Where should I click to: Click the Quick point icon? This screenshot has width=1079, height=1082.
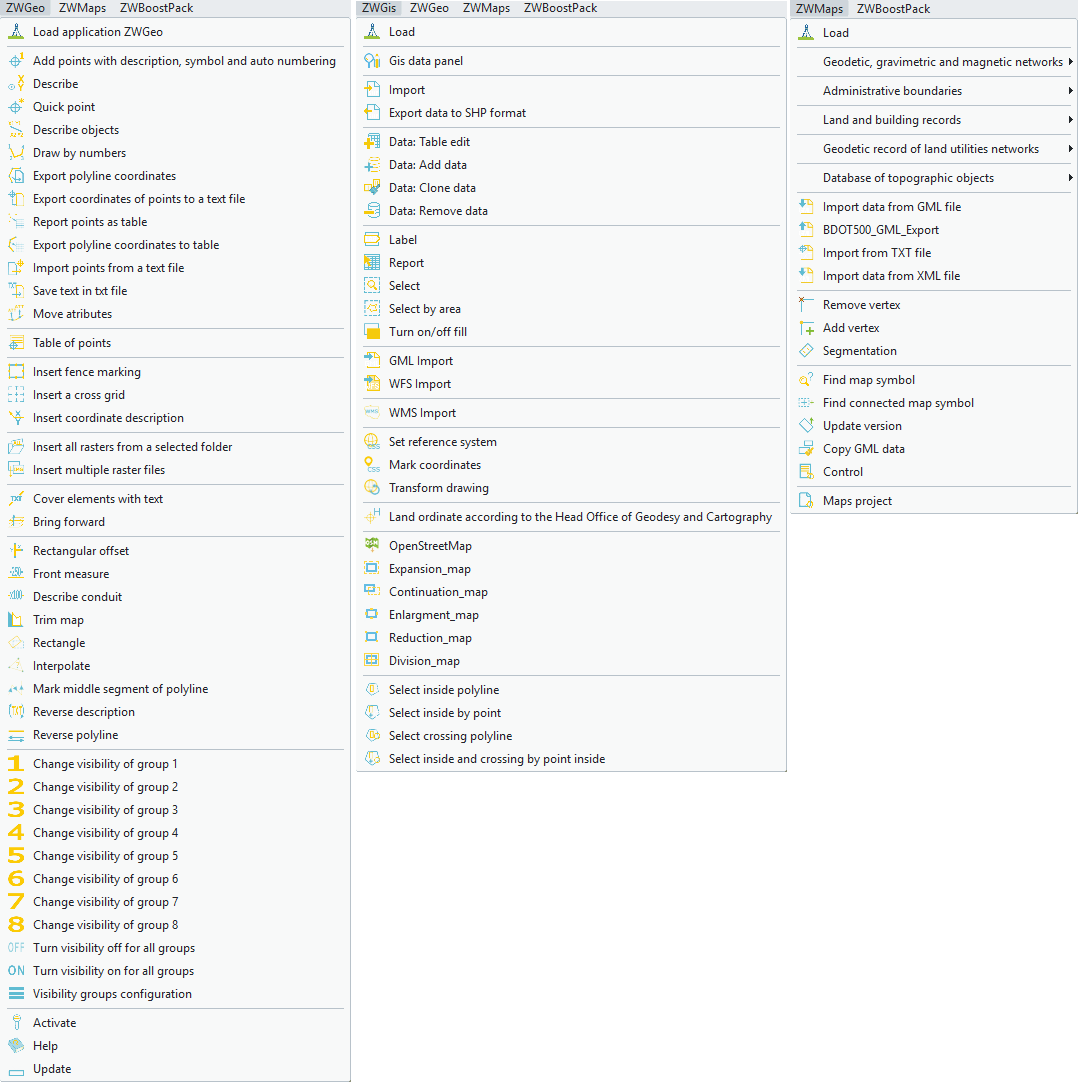pos(16,107)
